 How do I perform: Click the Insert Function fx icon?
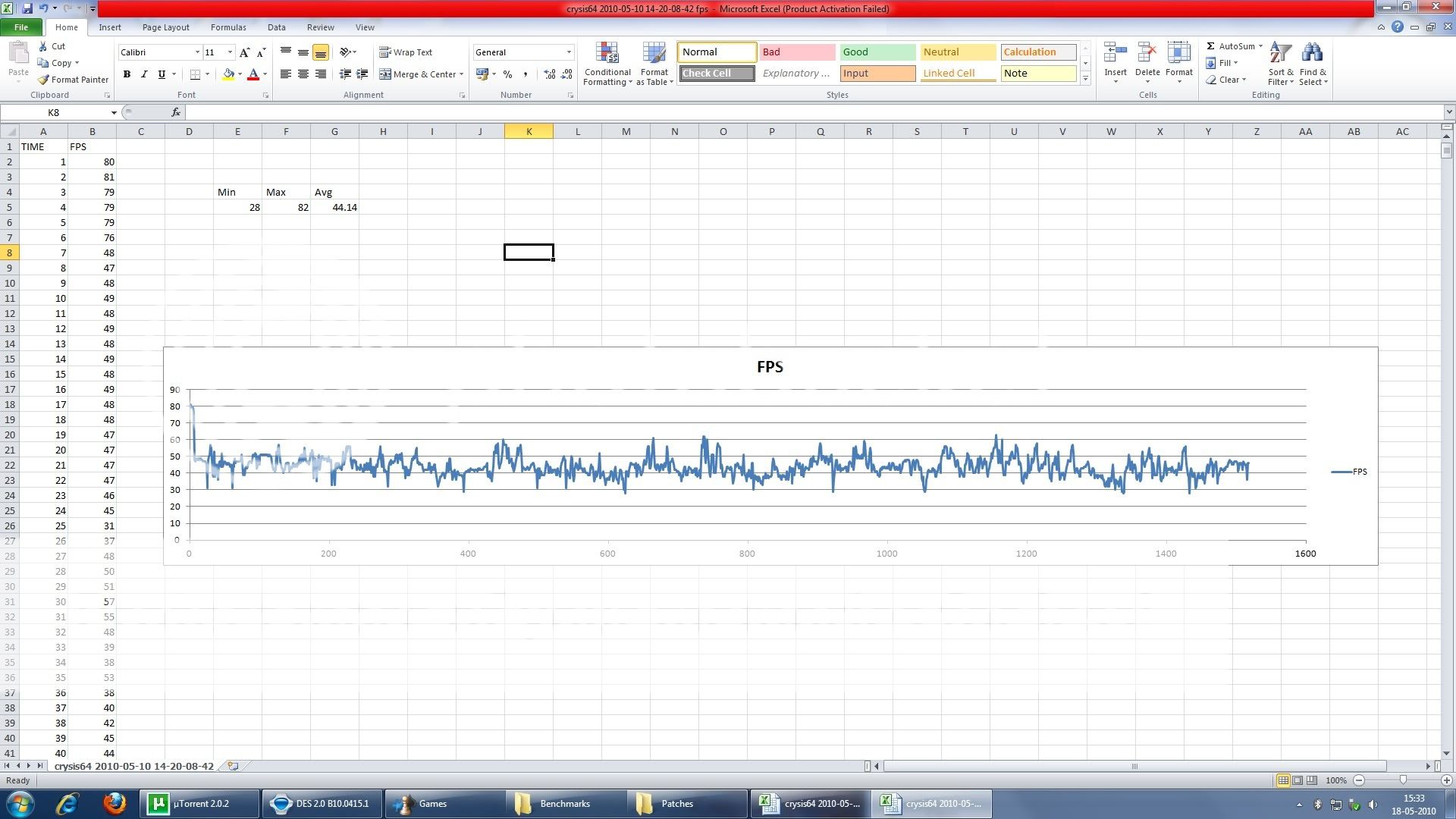(x=175, y=112)
